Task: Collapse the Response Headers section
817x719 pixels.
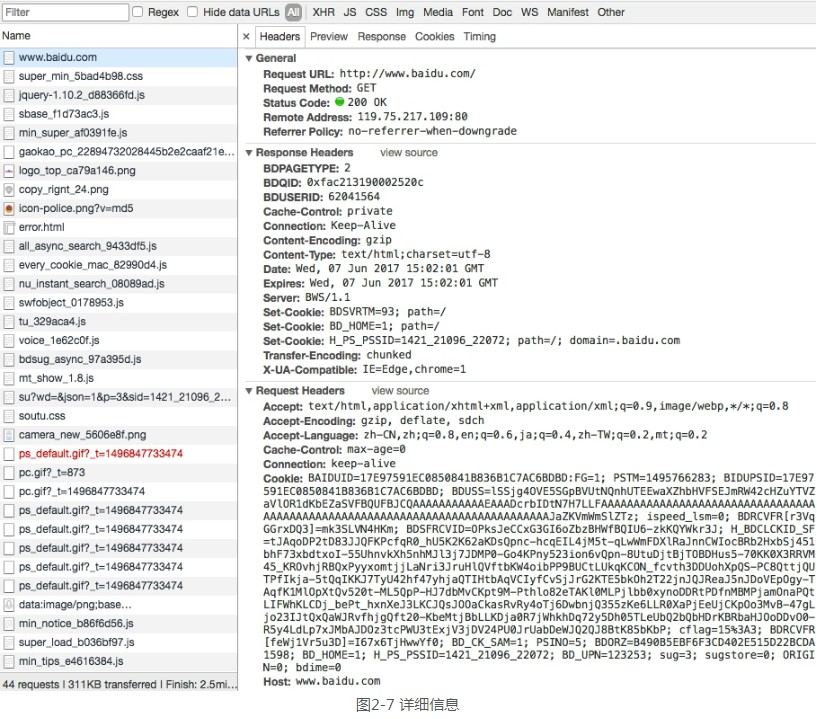Action: 249,153
